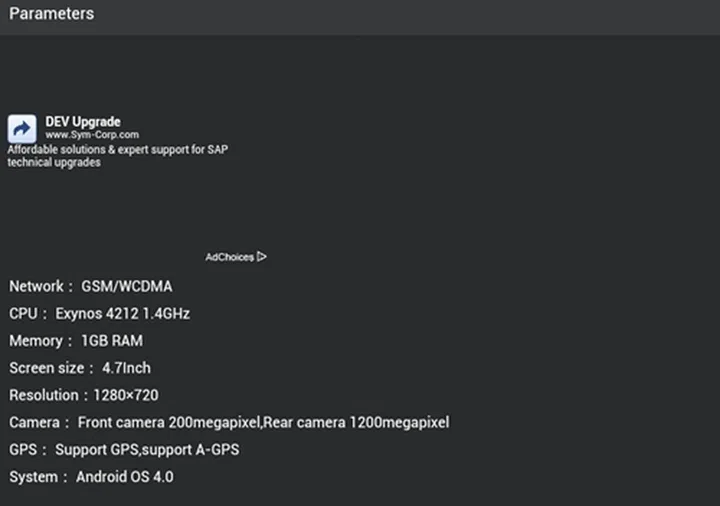Visit the www.Sym-Corp.com link

[92, 135]
